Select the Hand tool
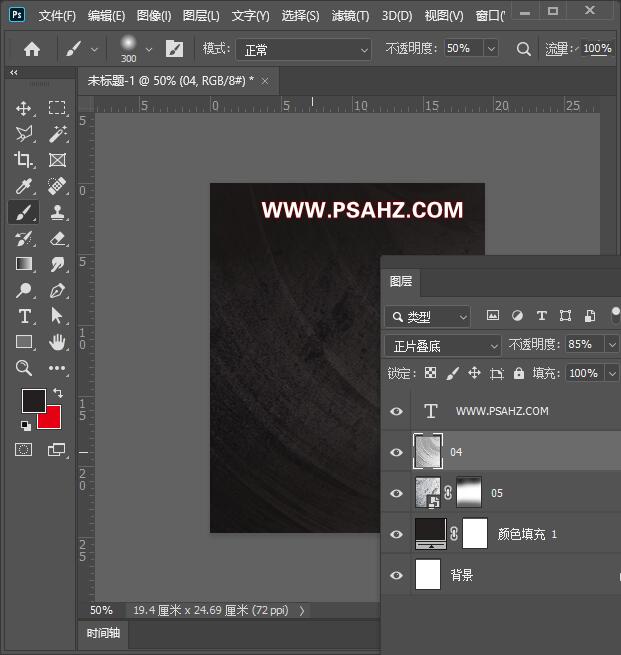 pos(57,342)
